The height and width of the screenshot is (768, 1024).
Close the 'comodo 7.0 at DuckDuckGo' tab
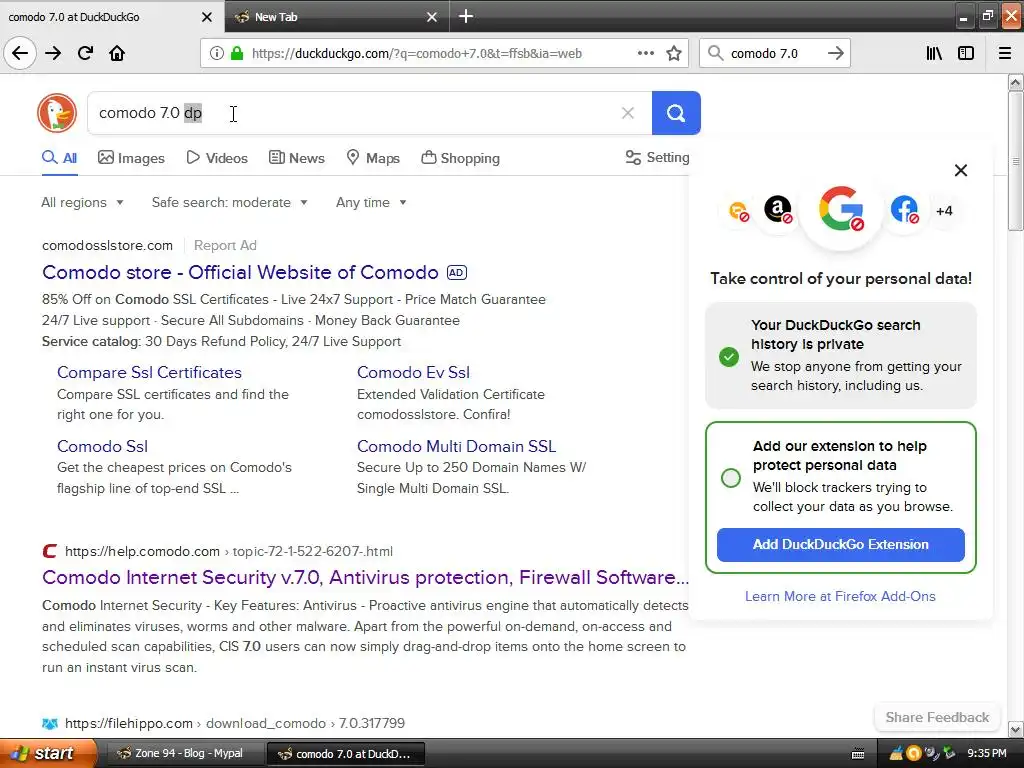[206, 17]
